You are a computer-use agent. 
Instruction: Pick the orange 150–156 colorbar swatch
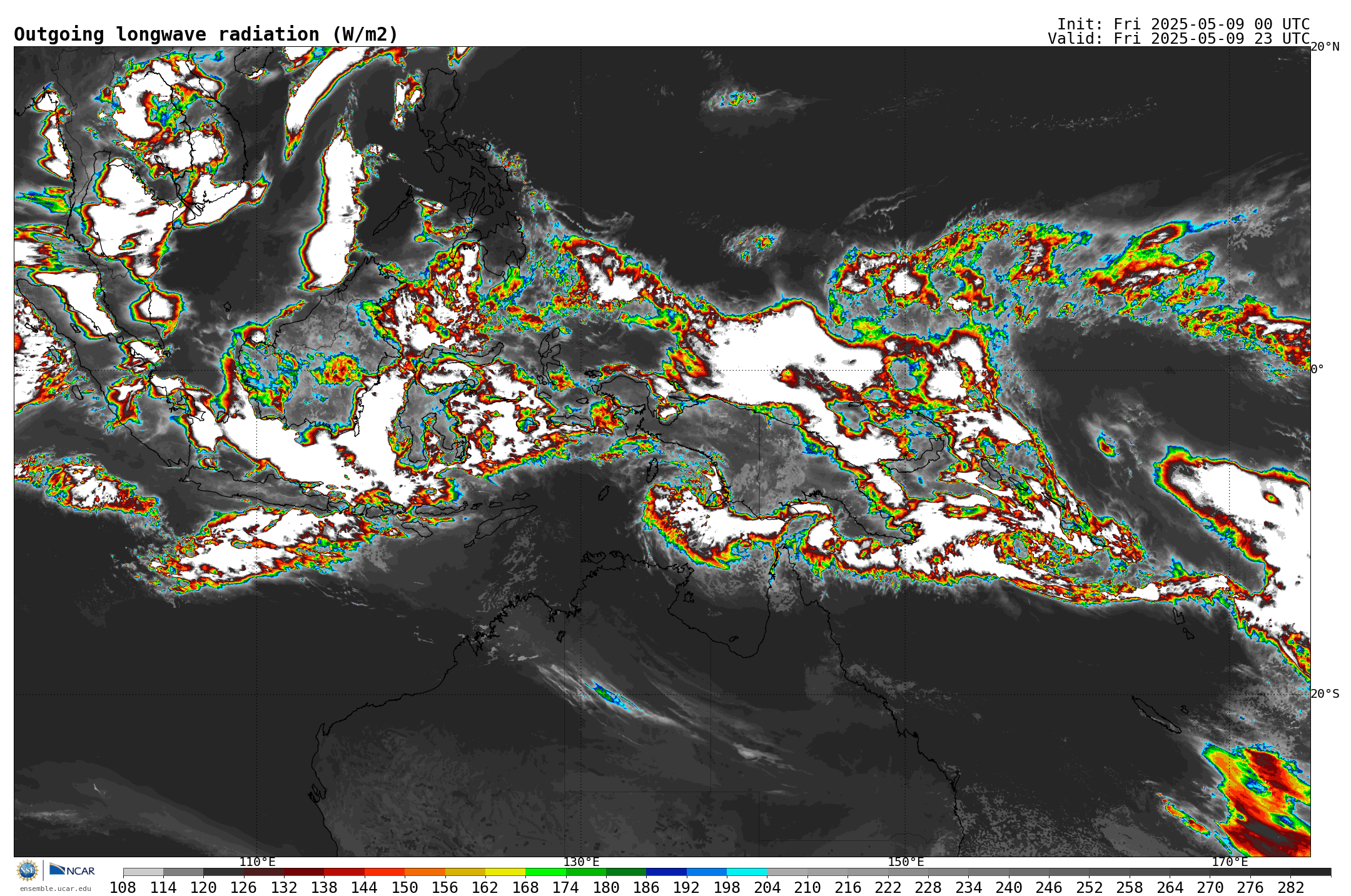click(425, 872)
